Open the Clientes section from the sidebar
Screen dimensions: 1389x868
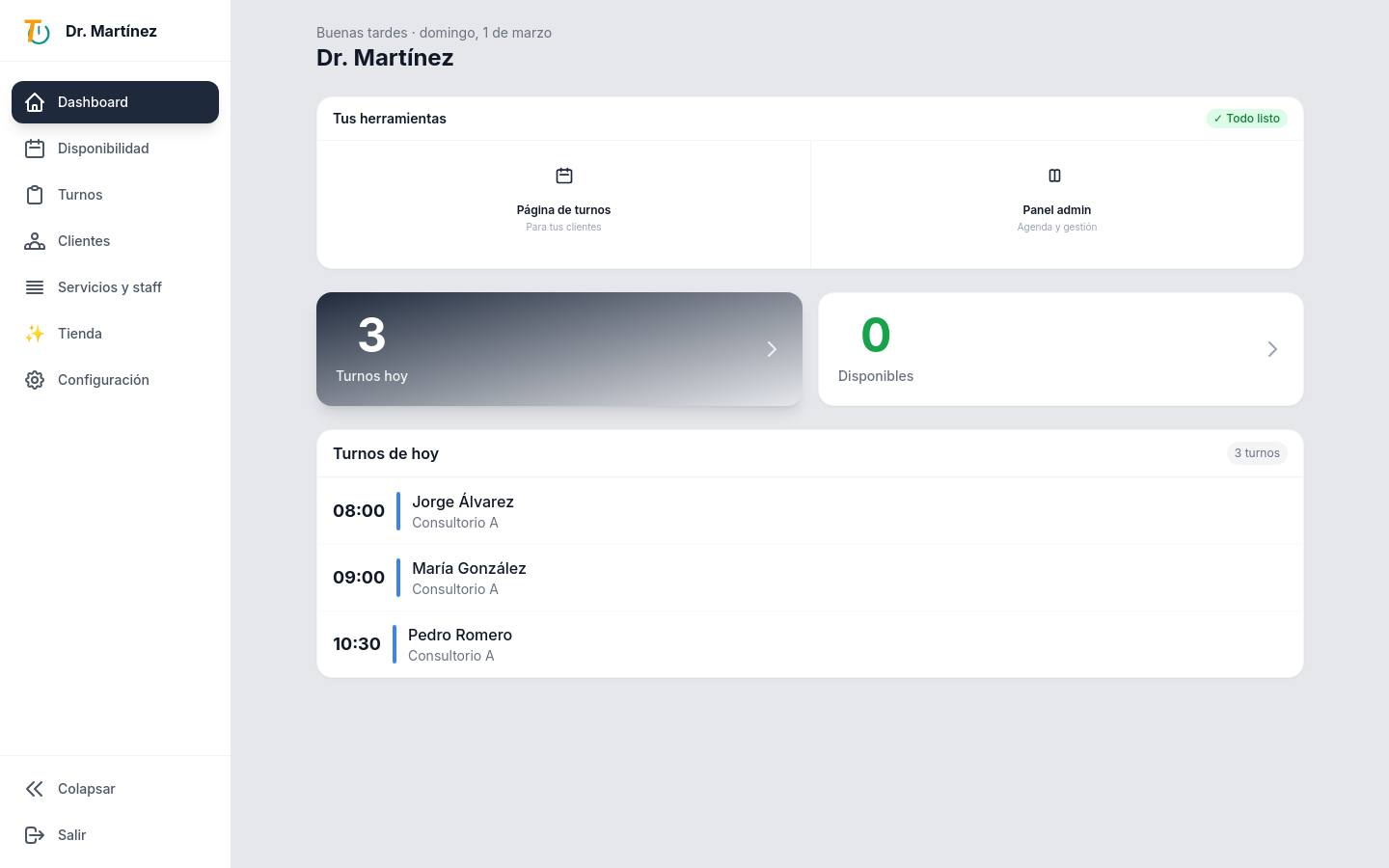tap(84, 240)
